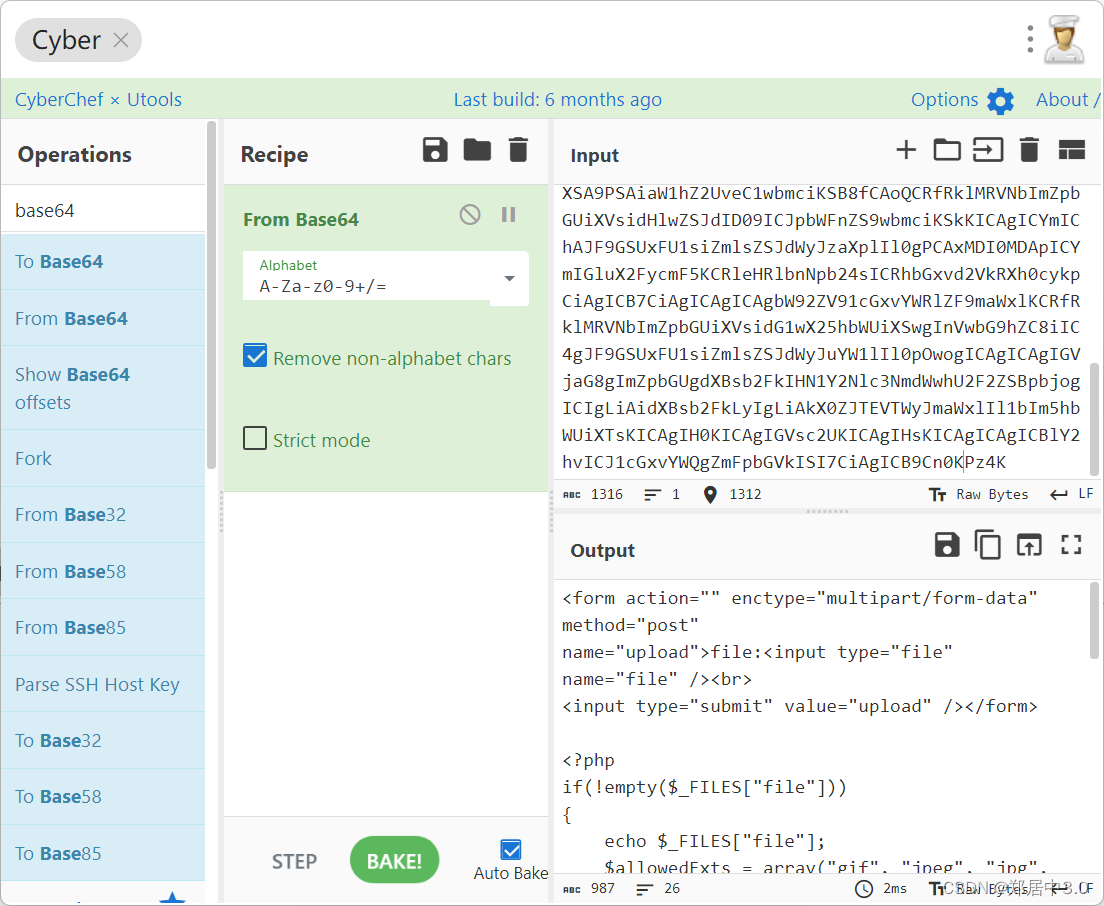Select To Base32 operation
Viewport: 1104px width, 906px height.
pyautogui.click(x=104, y=741)
